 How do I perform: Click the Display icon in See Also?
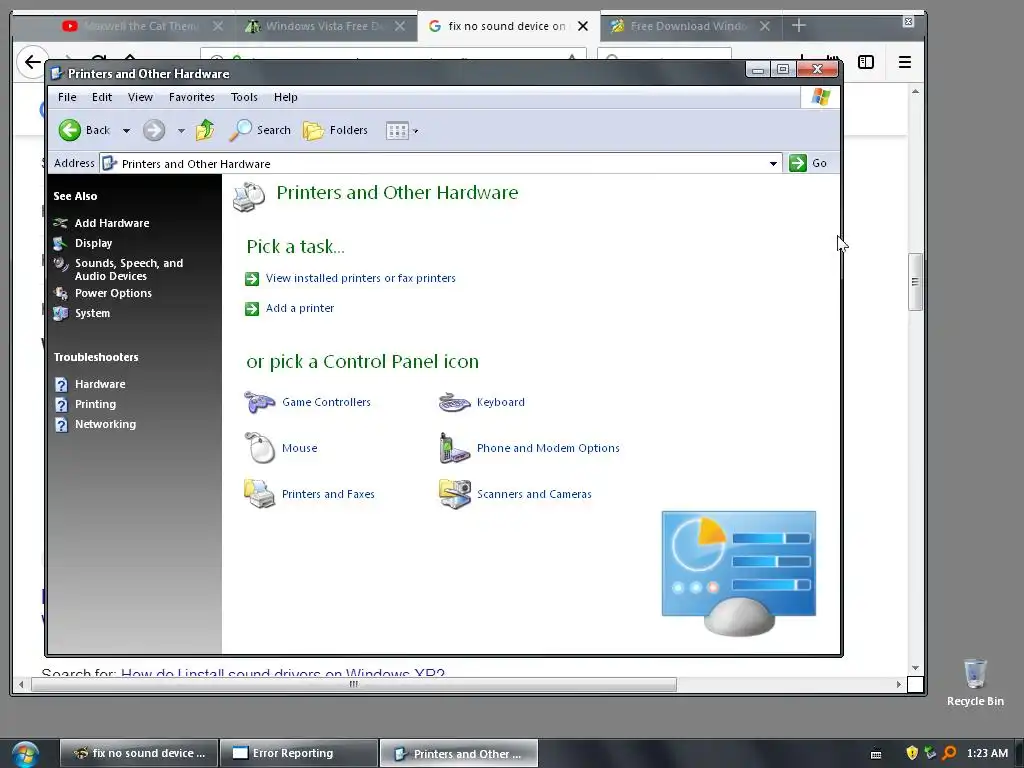pos(61,243)
